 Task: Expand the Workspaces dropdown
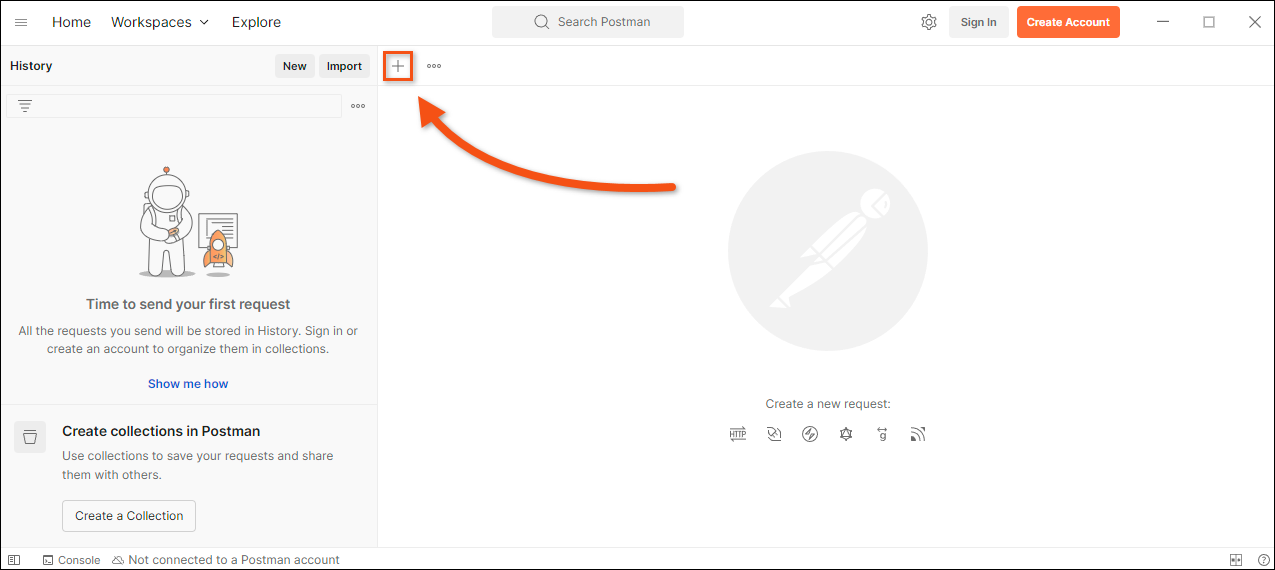(x=160, y=22)
